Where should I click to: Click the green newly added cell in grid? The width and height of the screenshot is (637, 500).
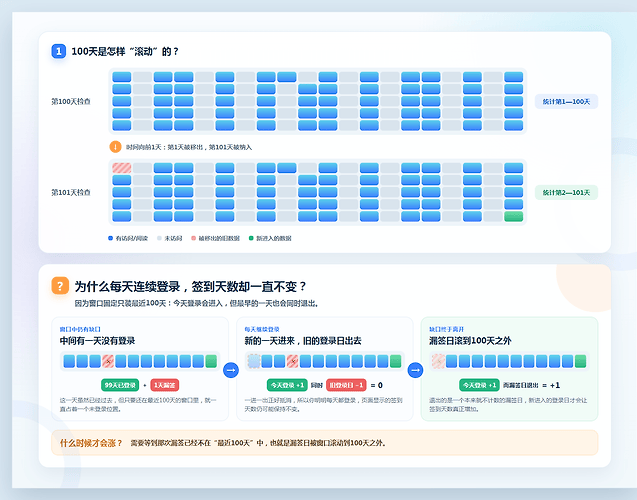[x=514, y=216]
